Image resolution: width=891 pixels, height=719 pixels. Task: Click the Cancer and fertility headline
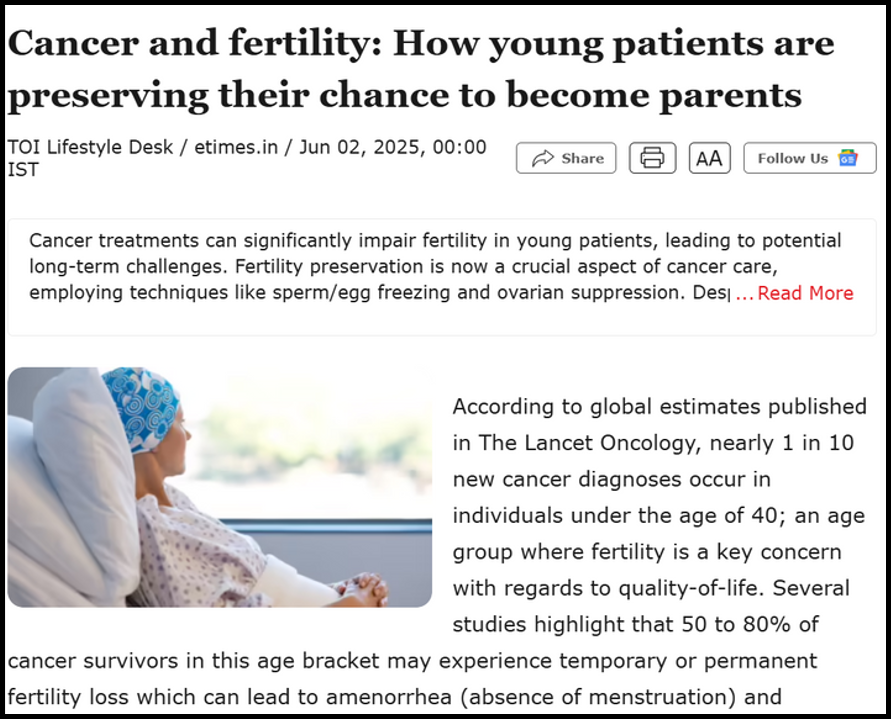[420, 69]
